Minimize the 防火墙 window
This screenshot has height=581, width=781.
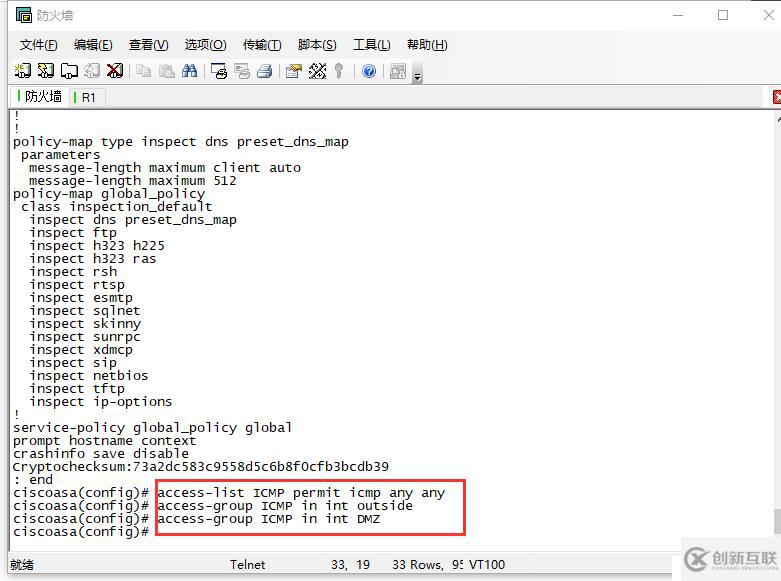click(677, 15)
